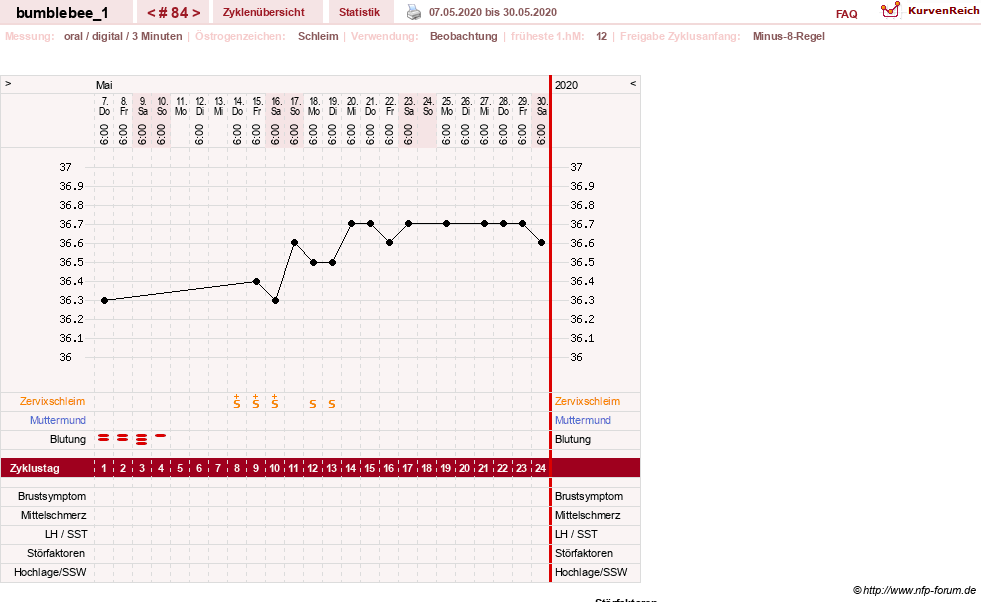Expand chart with > arrow beside Mai

pyautogui.click(x=8, y=83)
